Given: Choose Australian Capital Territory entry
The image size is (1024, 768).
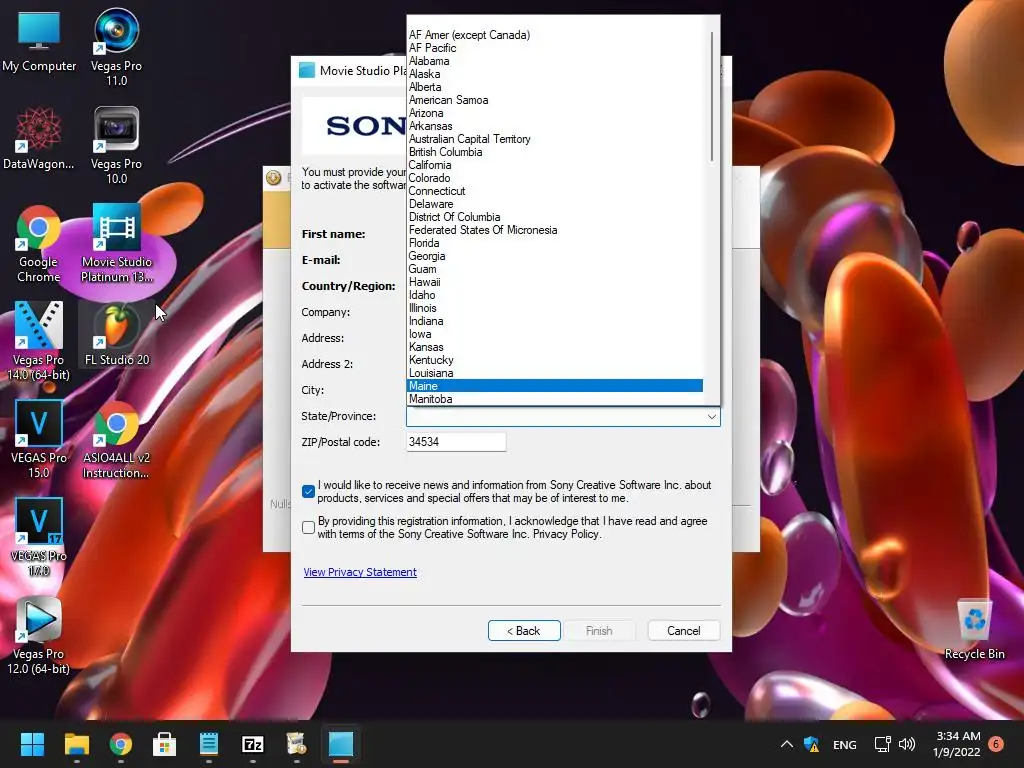Looking at the screenshot, I should pyautogui.click(x=554, y=139).
